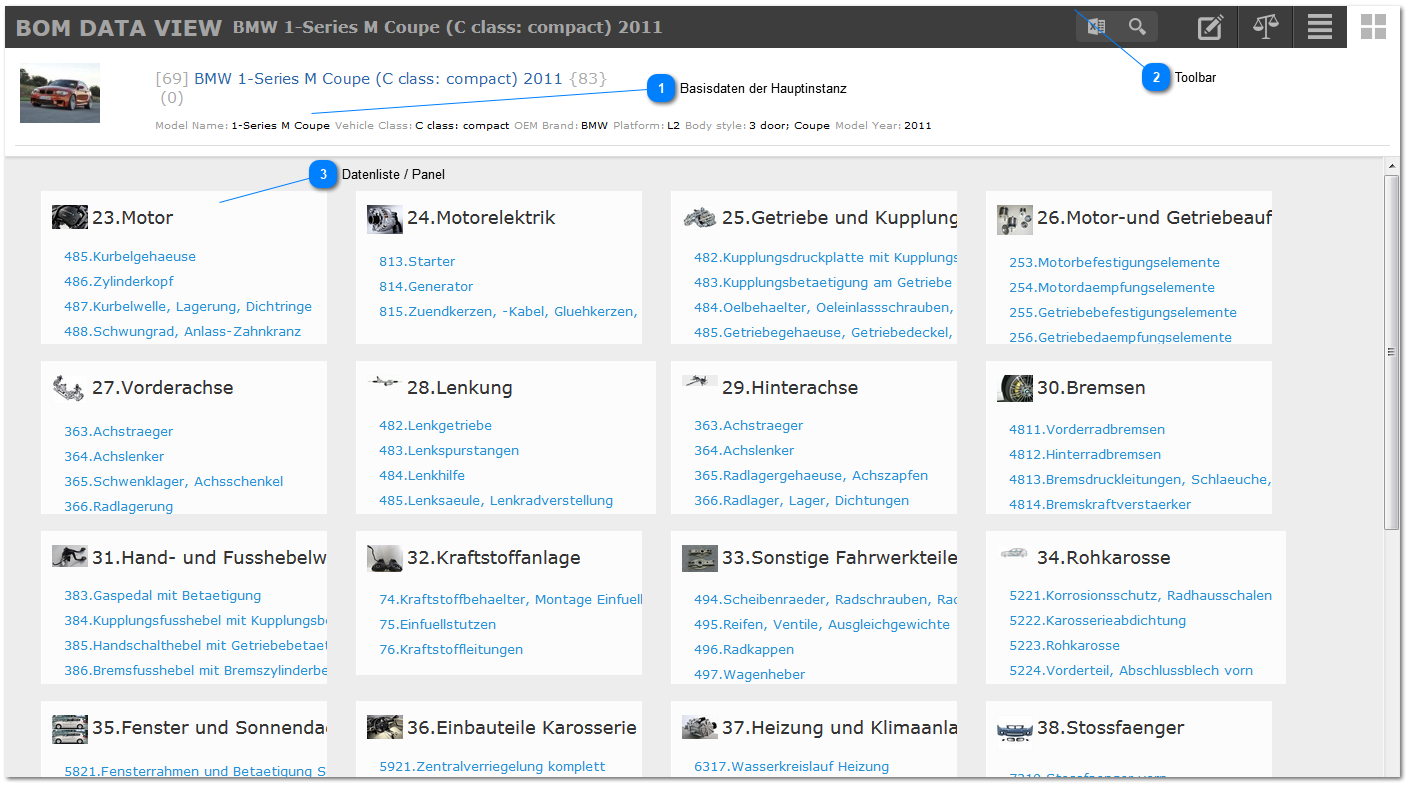
Task: Click the vertical scrollbar of the data list
Action: 1391,352
